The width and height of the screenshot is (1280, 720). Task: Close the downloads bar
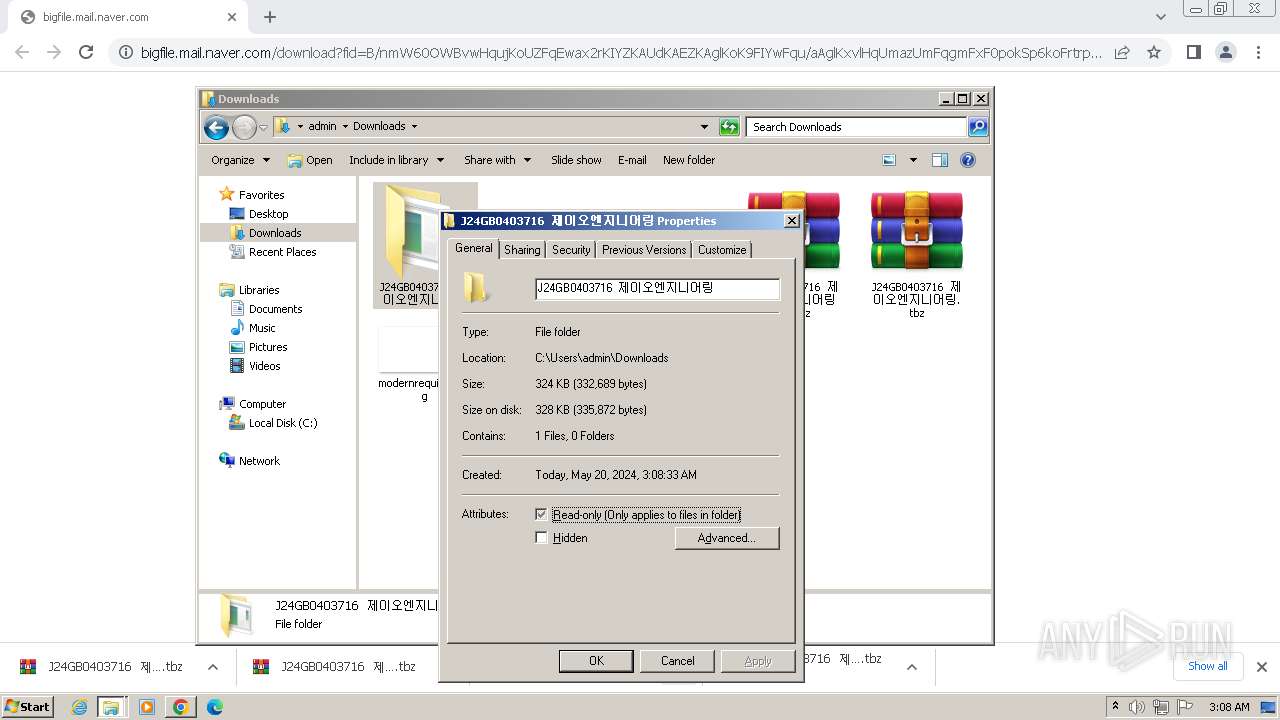click(1261, 666)
